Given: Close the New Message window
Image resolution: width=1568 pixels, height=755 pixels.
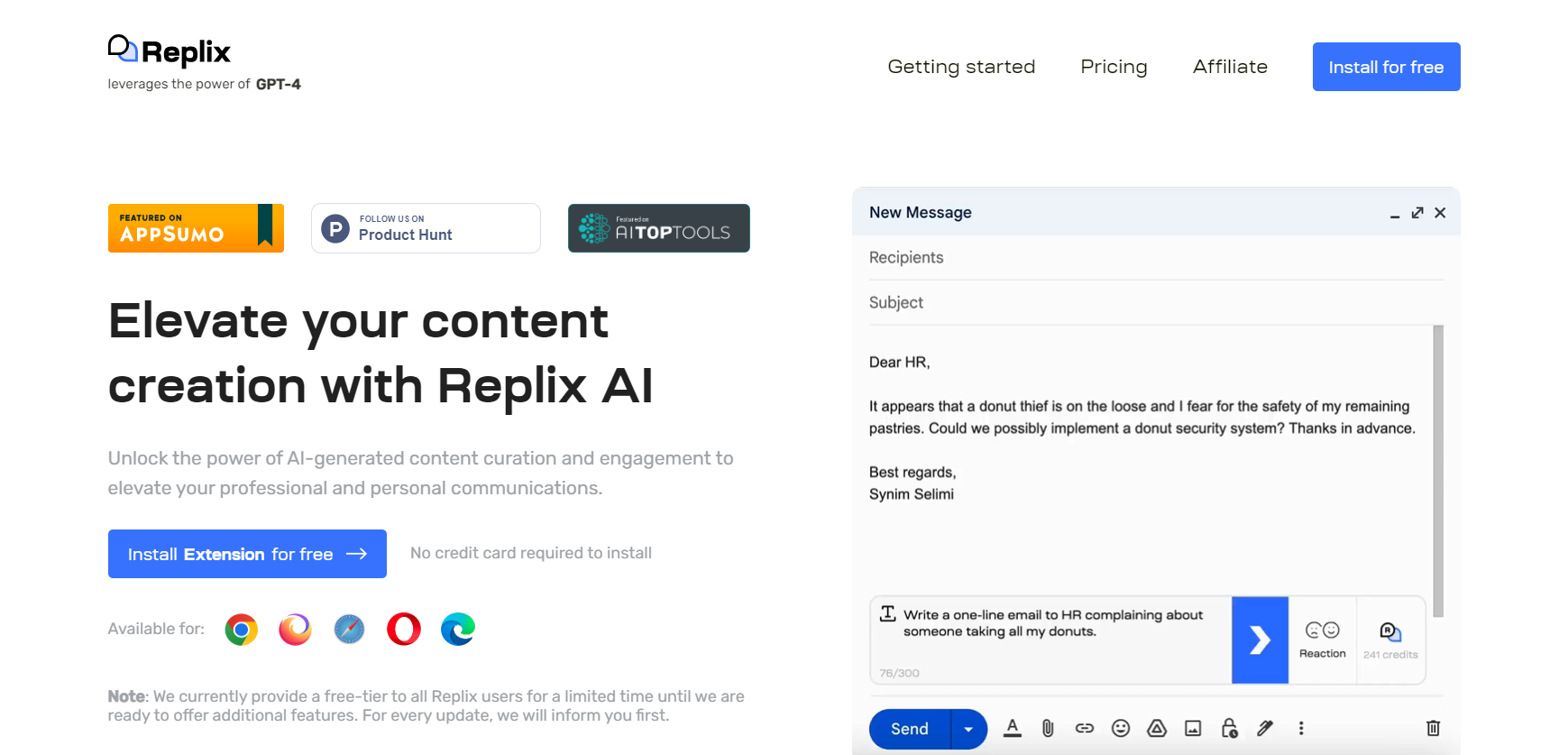Looking at the screenshot, I should pyautogui.click(x=1440, y=213).
